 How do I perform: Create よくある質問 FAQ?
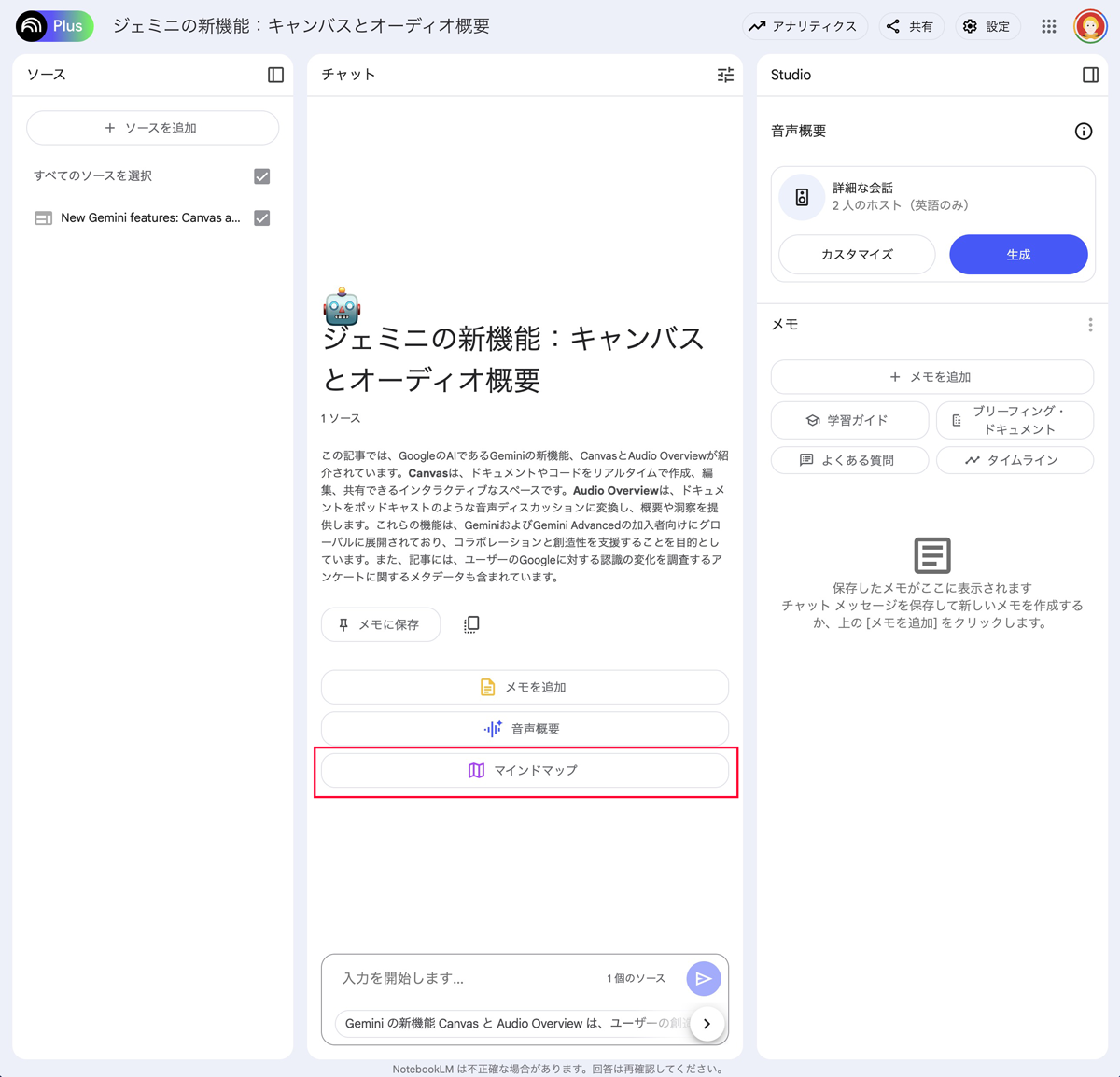click(849, 460)
